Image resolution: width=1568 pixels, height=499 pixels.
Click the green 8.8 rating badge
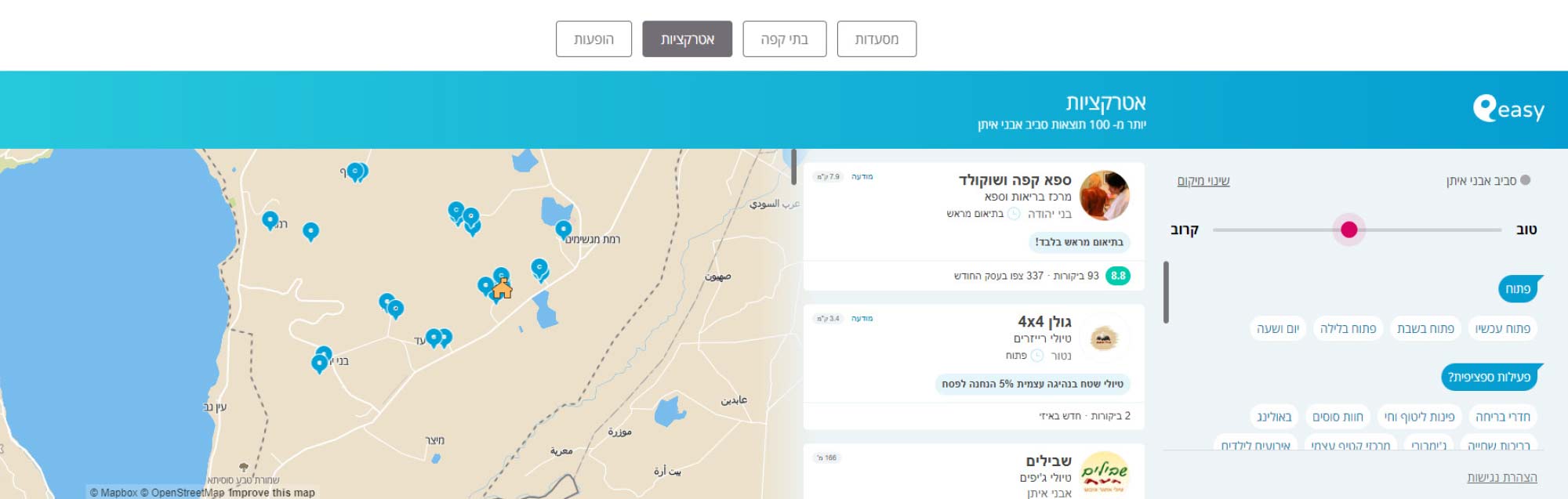coord(1117,276)
